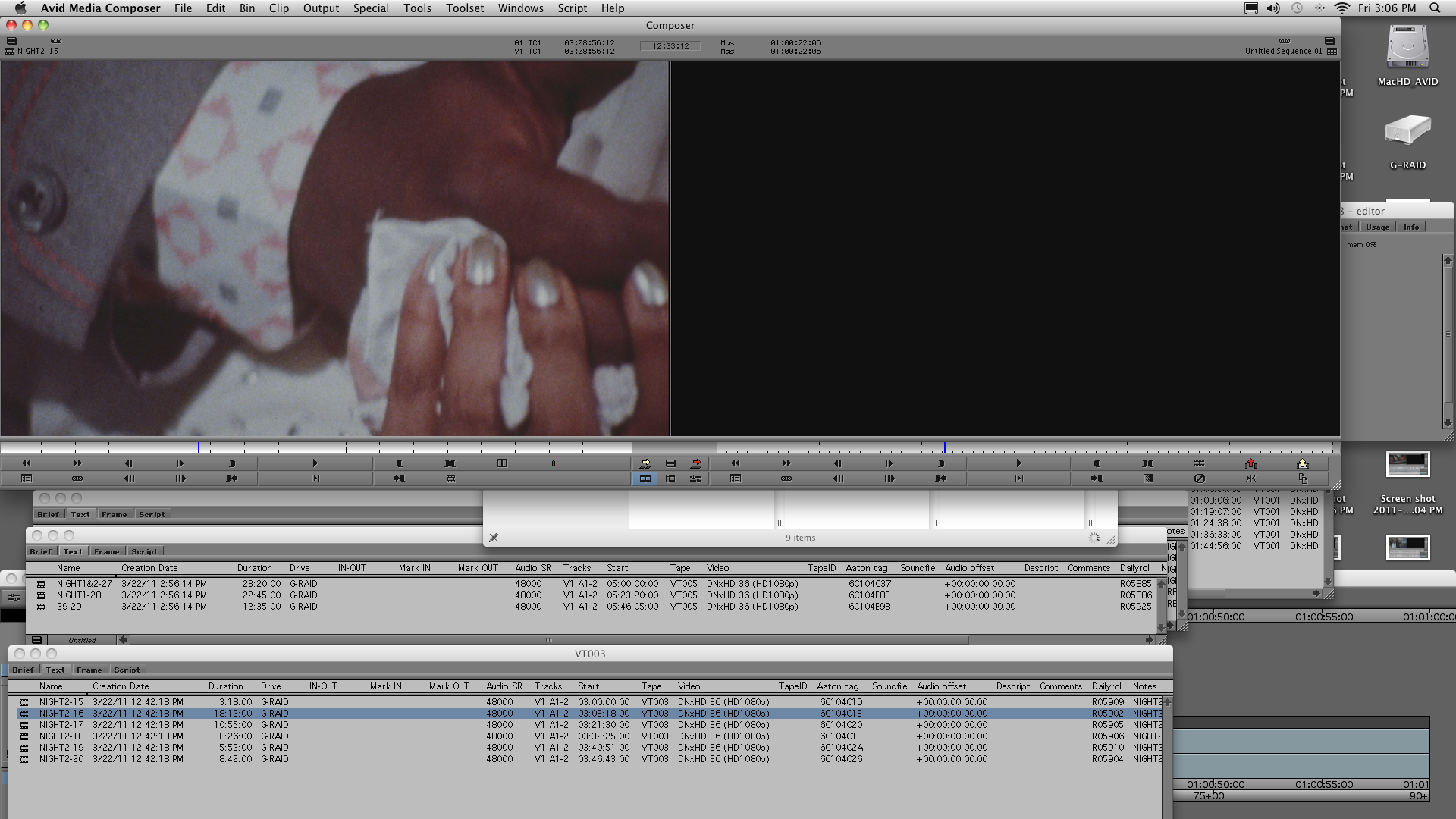Click the red Overwrite edit button
This screenshot has height=819, width=1456.
[696, 463]
